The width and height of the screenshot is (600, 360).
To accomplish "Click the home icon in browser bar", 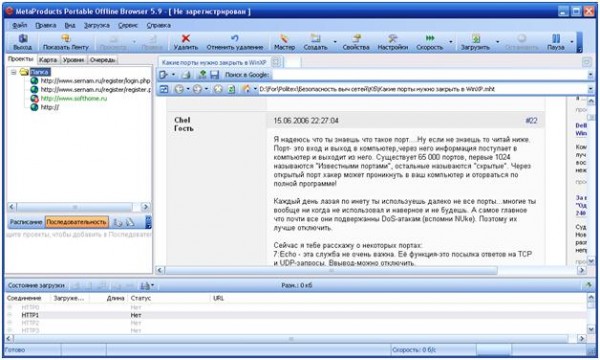I will click(x=246, y=89).
